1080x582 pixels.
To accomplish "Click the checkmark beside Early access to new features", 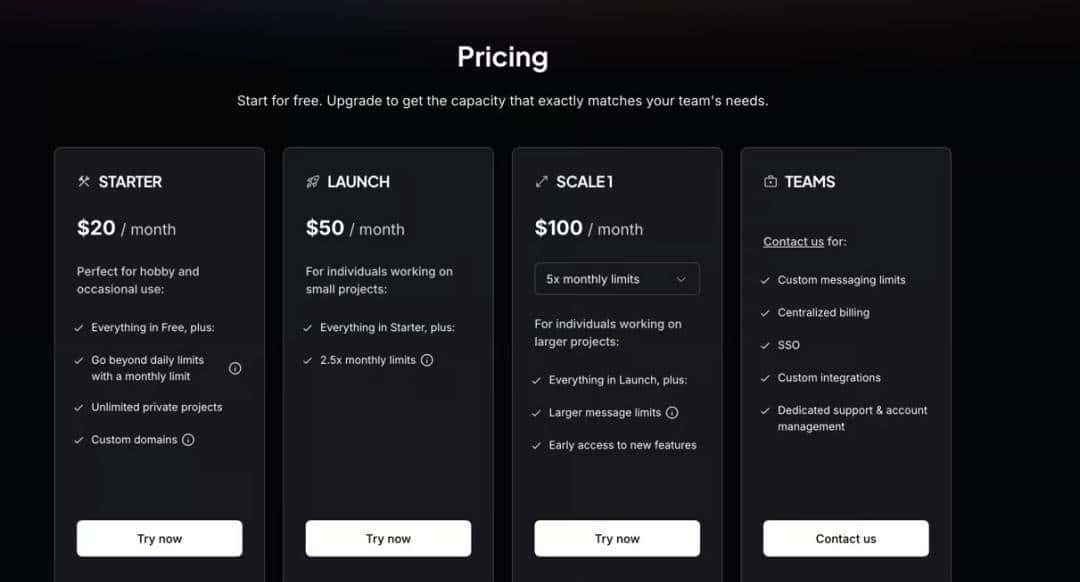I will pos(537,446).
